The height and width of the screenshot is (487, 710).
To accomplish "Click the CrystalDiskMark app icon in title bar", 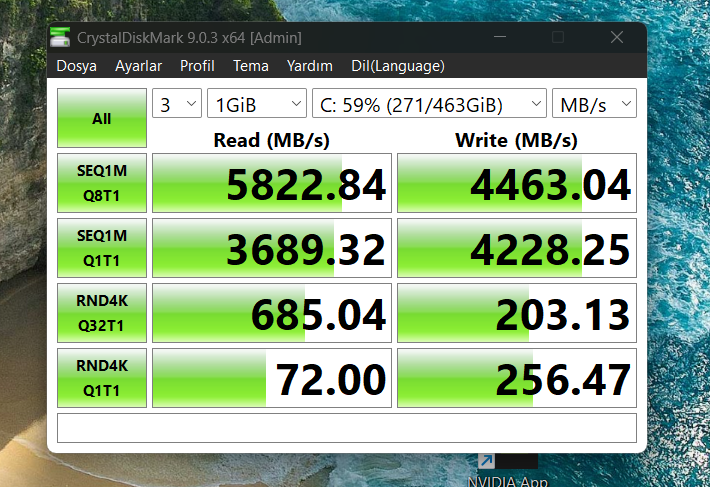I will (x=60, y=37).
